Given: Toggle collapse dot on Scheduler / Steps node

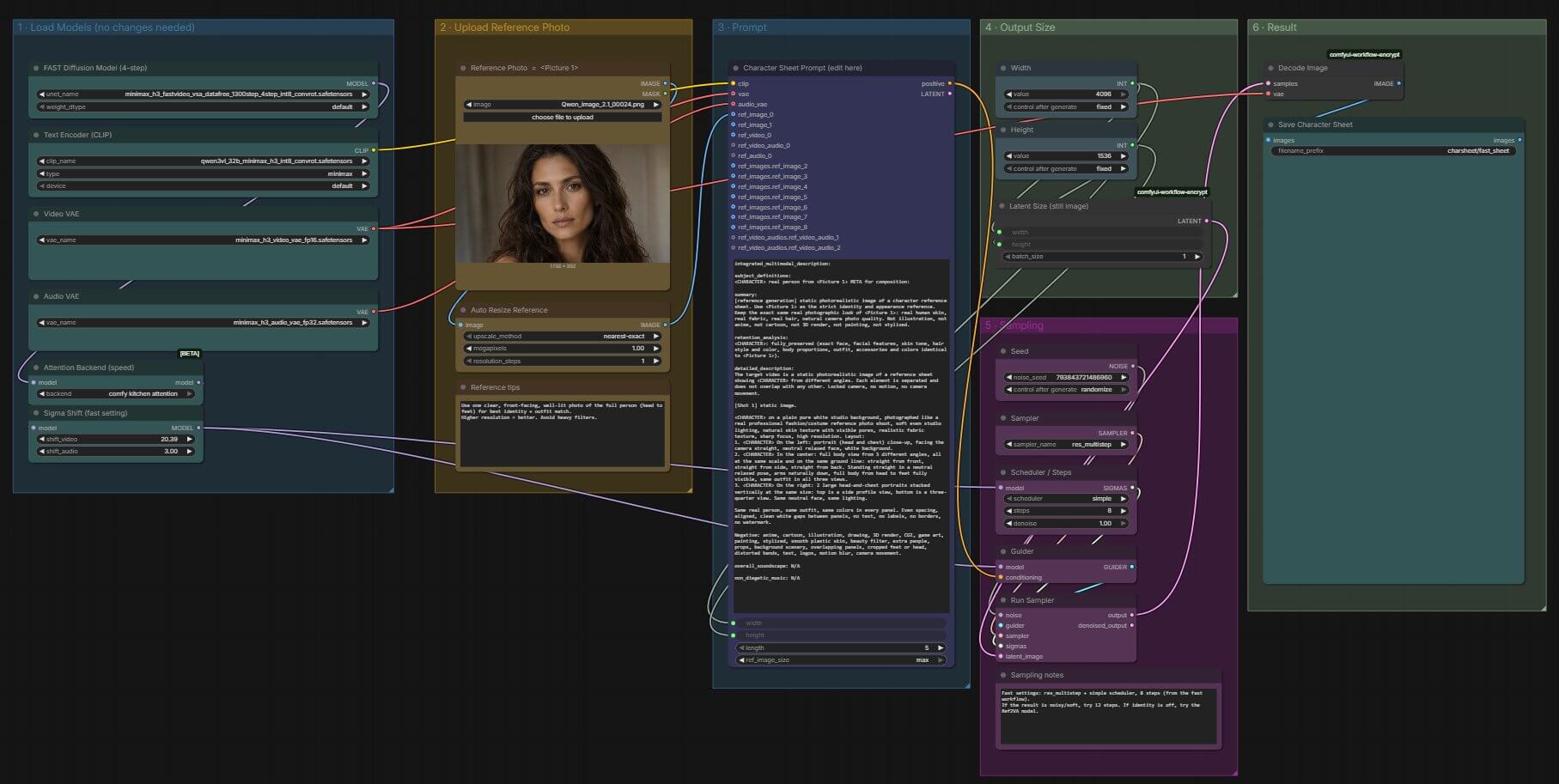Looking at the screenshot, I should (x=1003, y=472).
